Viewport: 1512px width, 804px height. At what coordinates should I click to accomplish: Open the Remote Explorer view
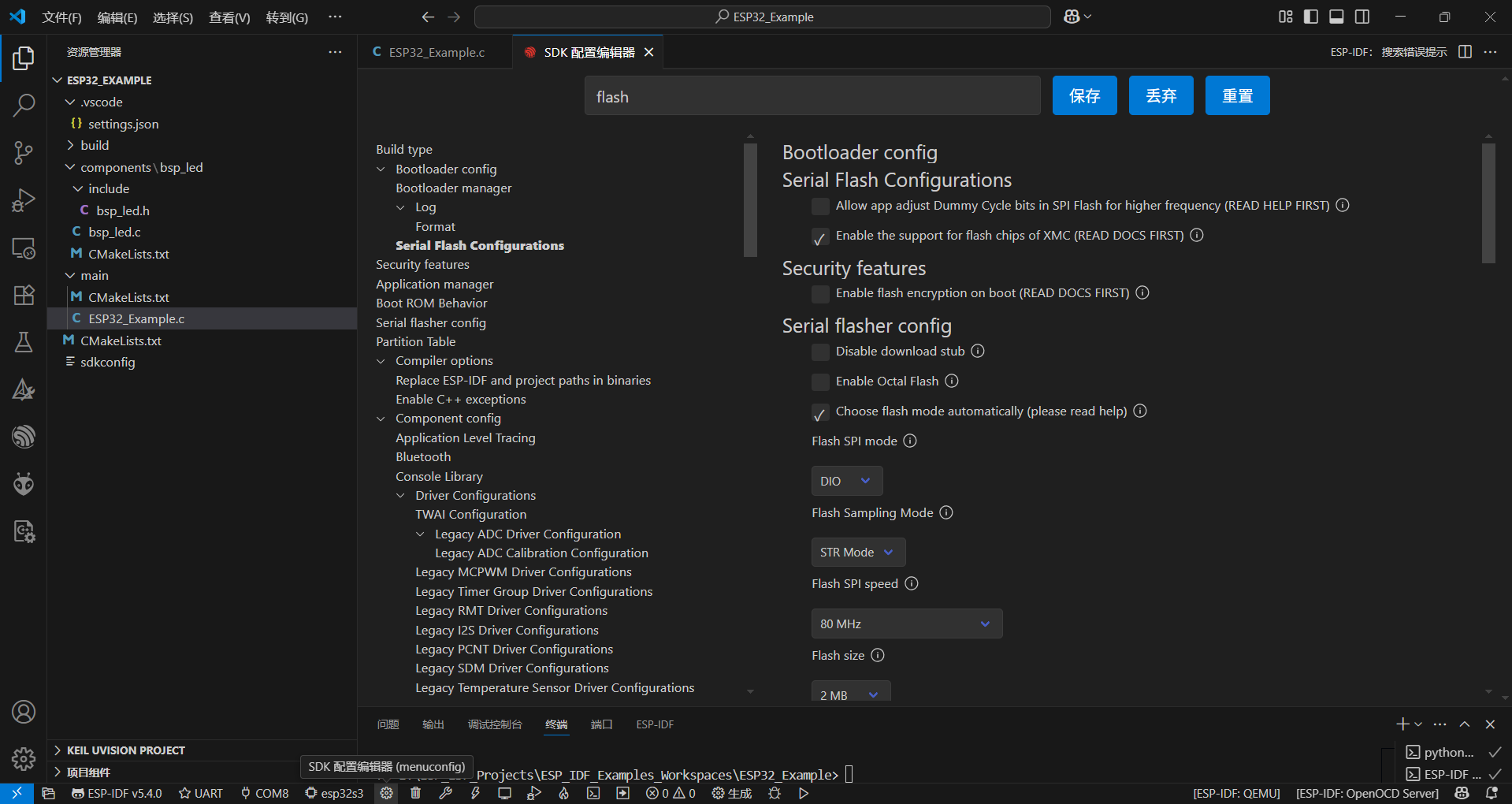click(x=24, y=248)
